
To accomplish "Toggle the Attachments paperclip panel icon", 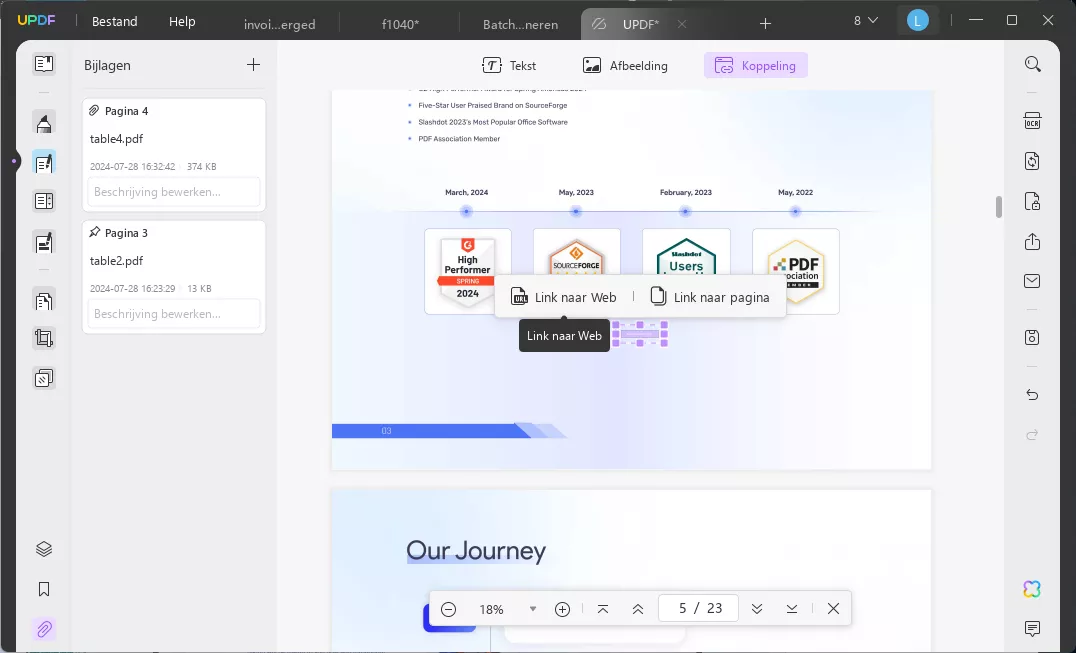I will [44, 629].
